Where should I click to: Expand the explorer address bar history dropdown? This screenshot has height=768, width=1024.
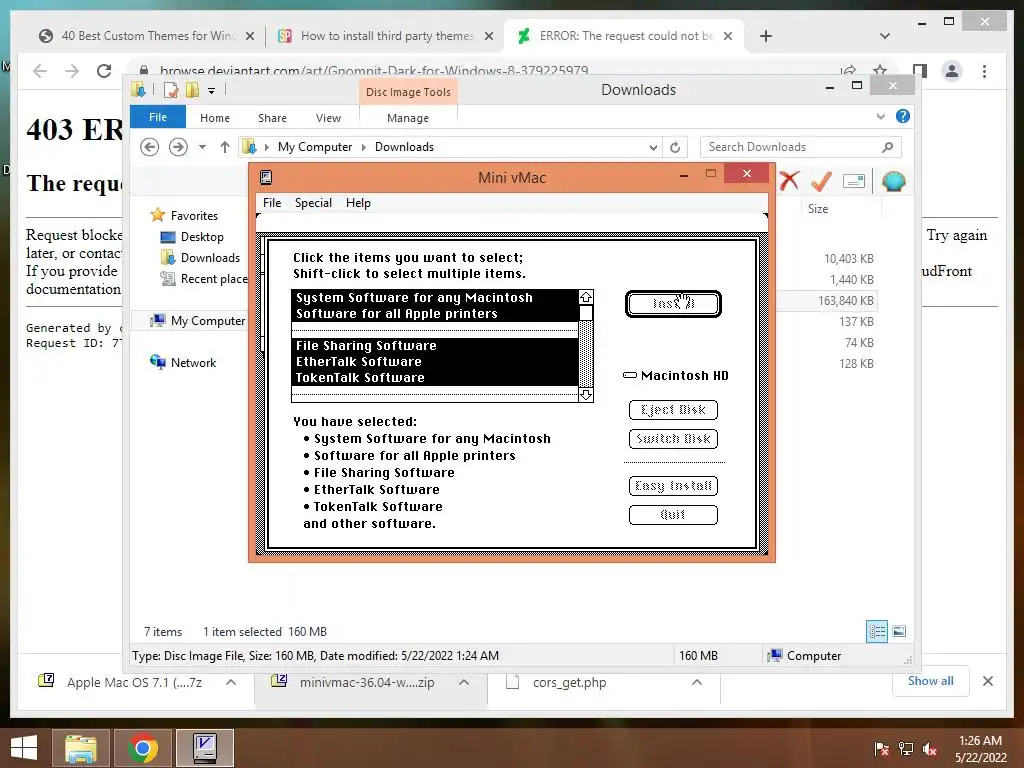pos(653,147)
